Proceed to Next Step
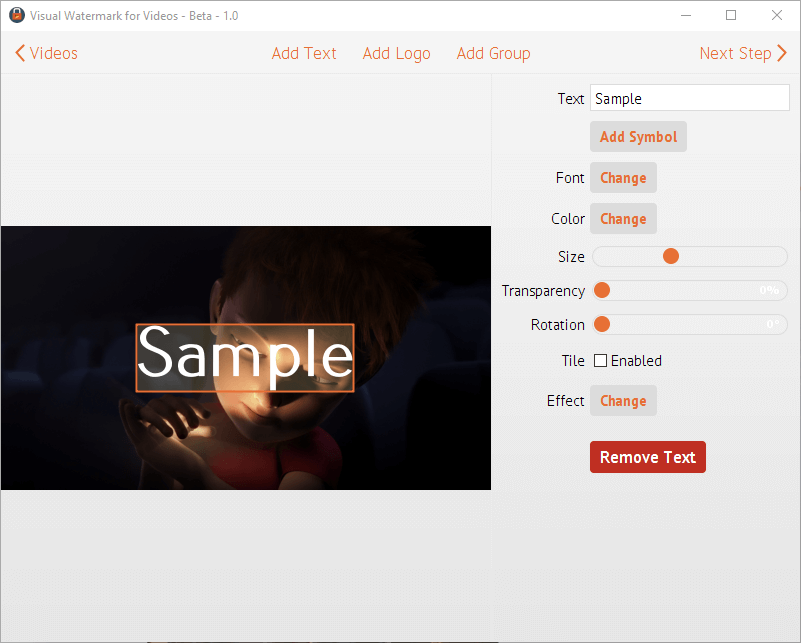Image resolution: width=801 pixels, height=643 pixels. pos(743,54)
